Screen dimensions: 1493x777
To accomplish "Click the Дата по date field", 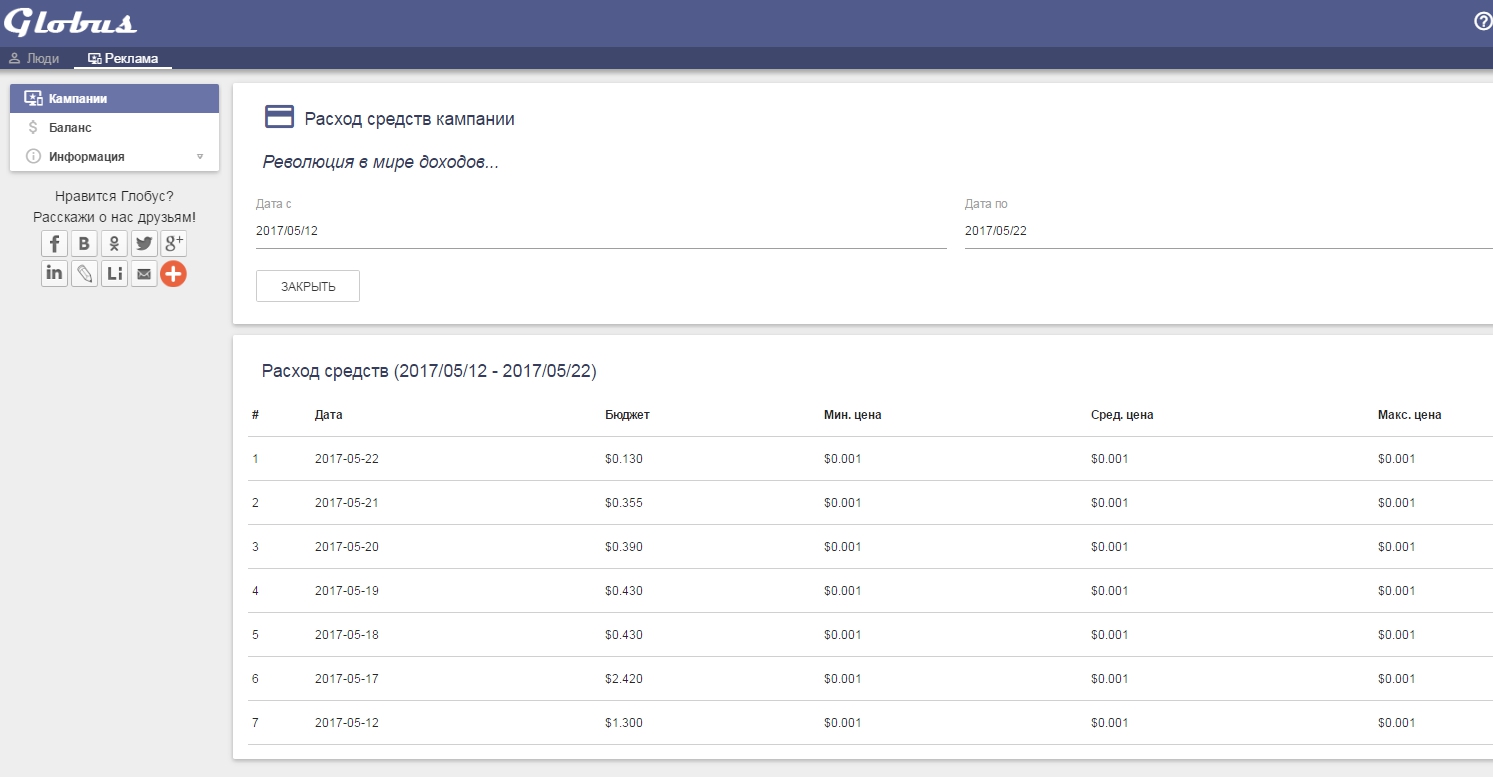I will point(1228,231).
